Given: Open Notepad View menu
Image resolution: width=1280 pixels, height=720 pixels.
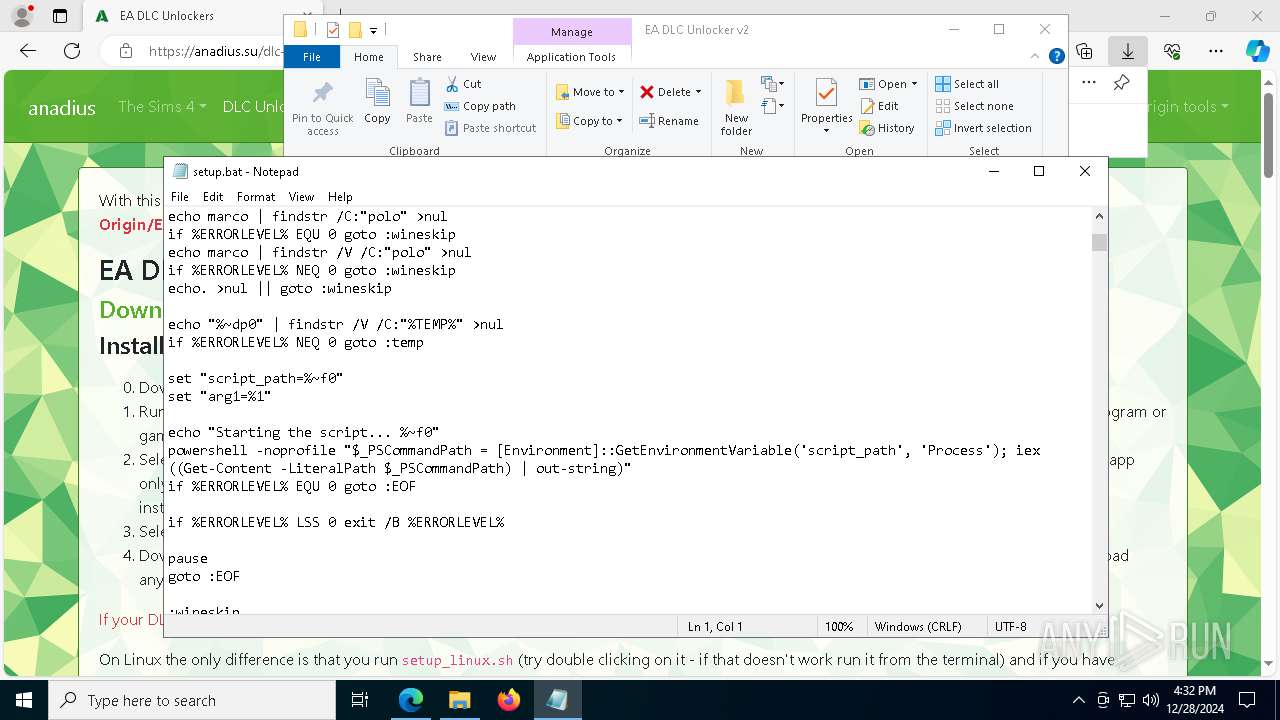Looking at the screenshot, I should click(x=301, y=197).
